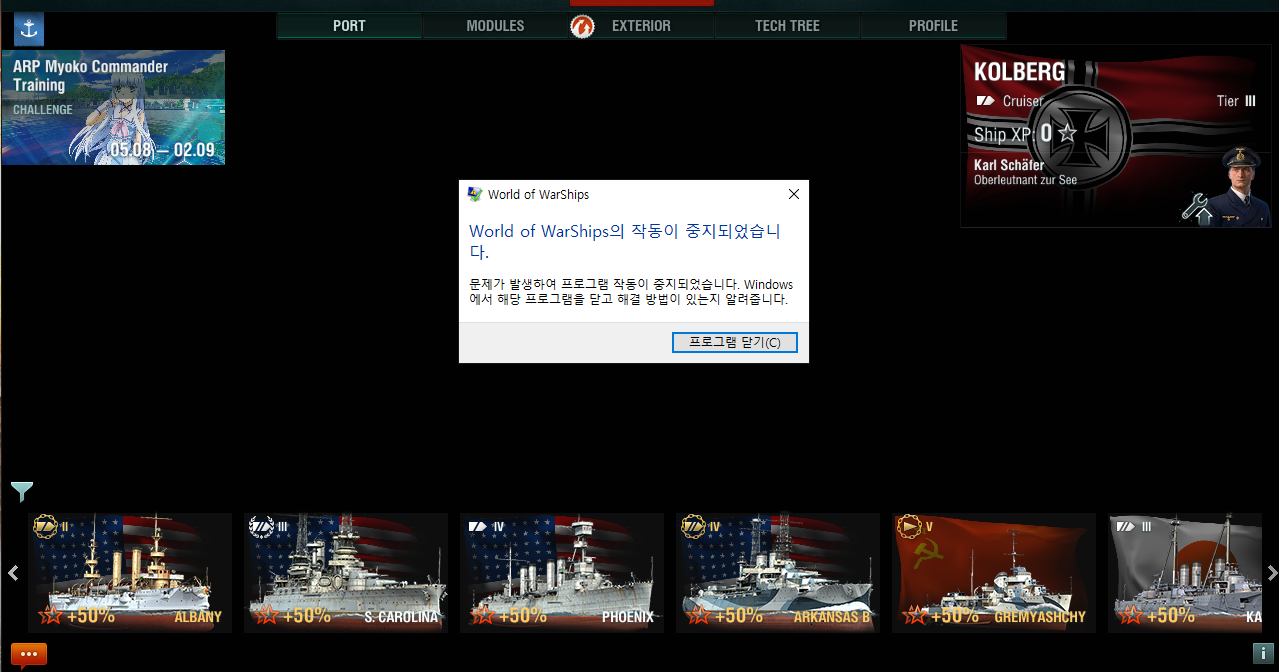1279x672 pixels.
Task: Click the KOLBERG ship name
Action: (1019, 72)
